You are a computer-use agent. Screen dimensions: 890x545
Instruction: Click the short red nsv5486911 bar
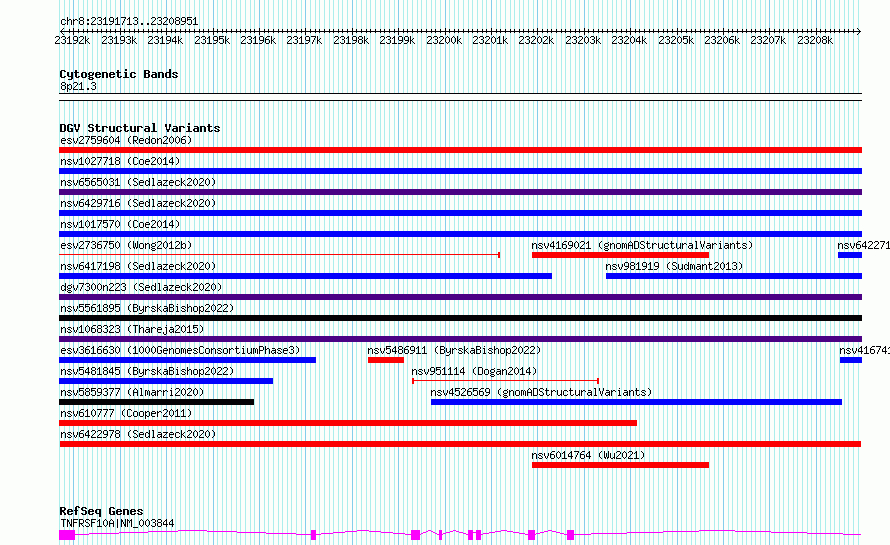coord(386,360)
